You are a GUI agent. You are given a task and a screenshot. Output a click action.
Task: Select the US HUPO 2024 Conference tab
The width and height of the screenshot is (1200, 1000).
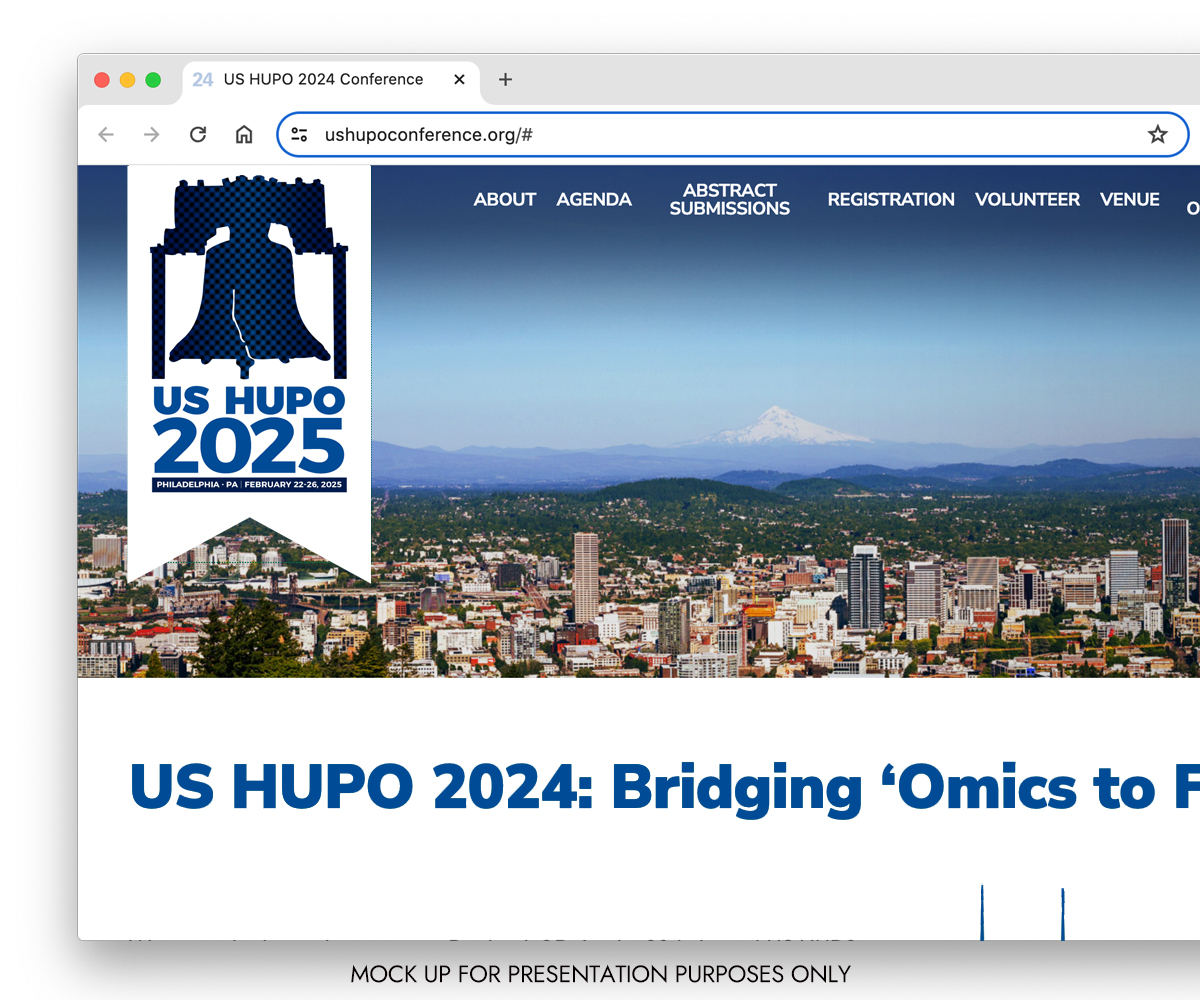tap(331, 81)
